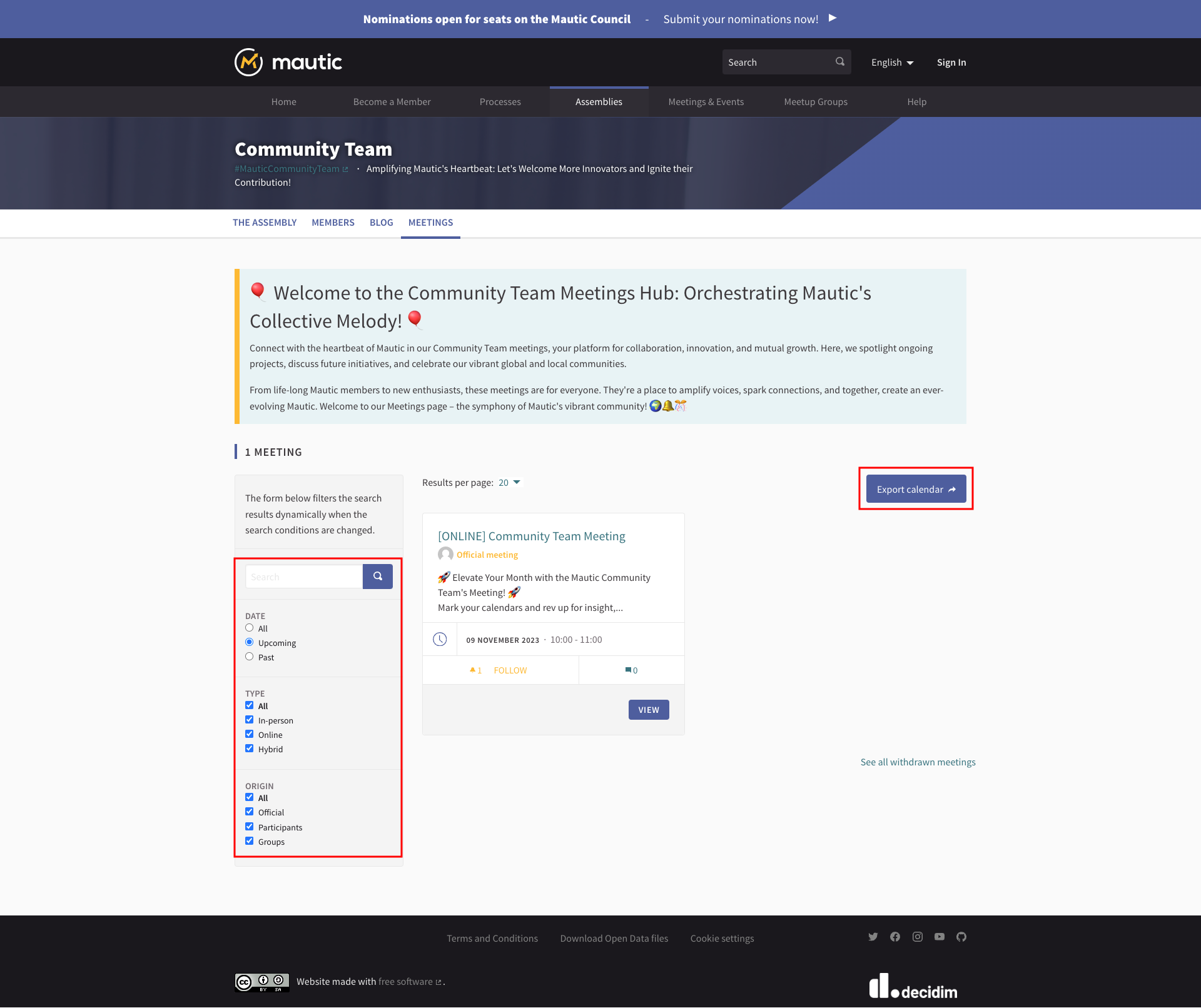Open the Instagram icon in footer
Image resolution: width=1201 pixels, height=1008 pixels.
click(918, 937)
